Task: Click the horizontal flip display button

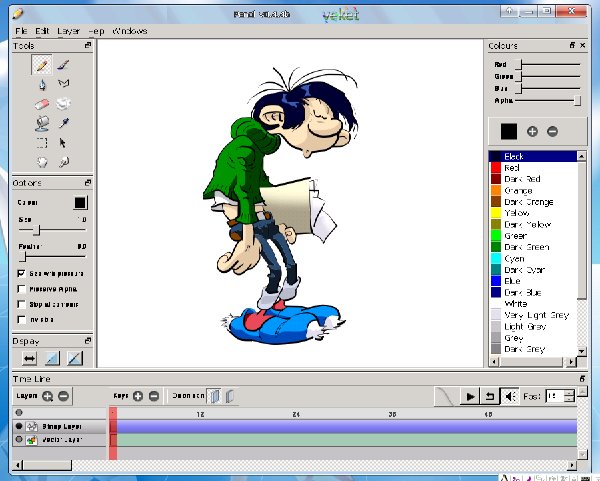Action: tap(29, 359)
